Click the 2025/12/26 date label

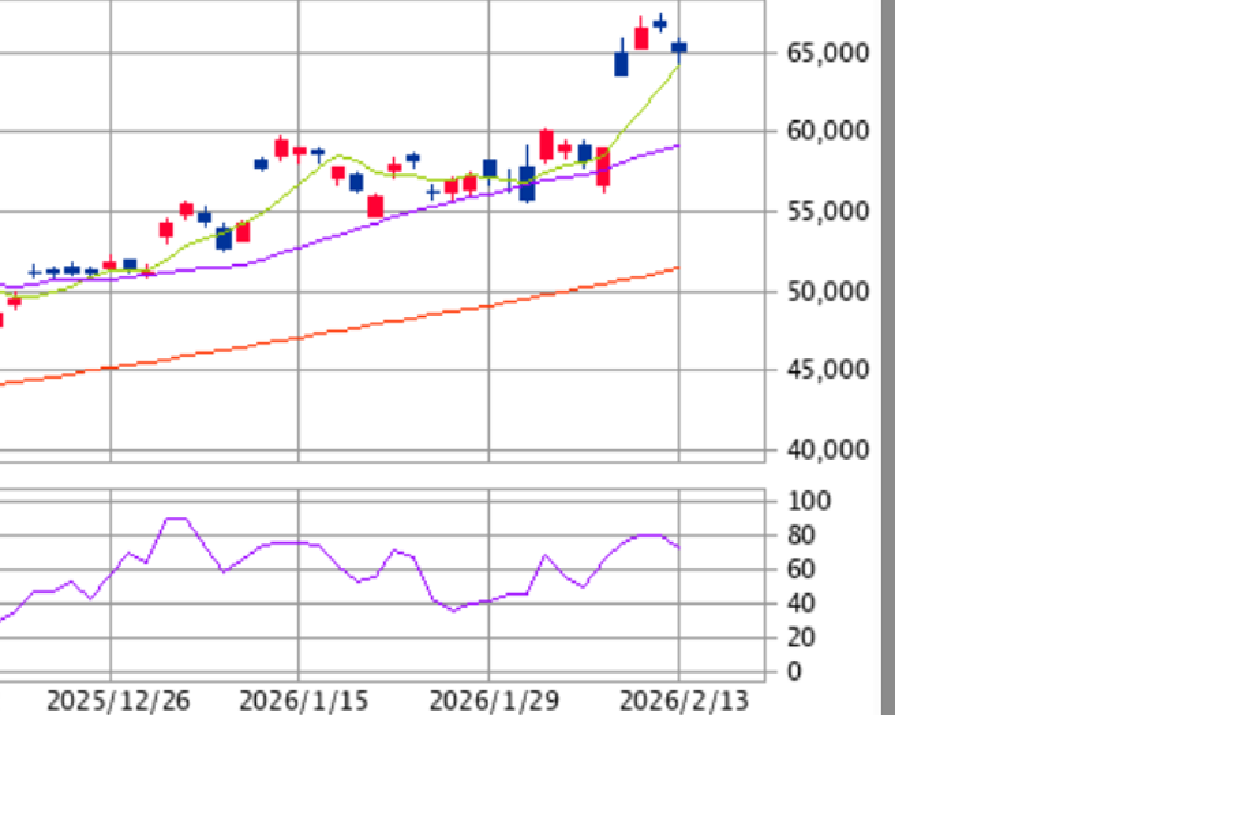pyautogui.click(x=118, y=701)
